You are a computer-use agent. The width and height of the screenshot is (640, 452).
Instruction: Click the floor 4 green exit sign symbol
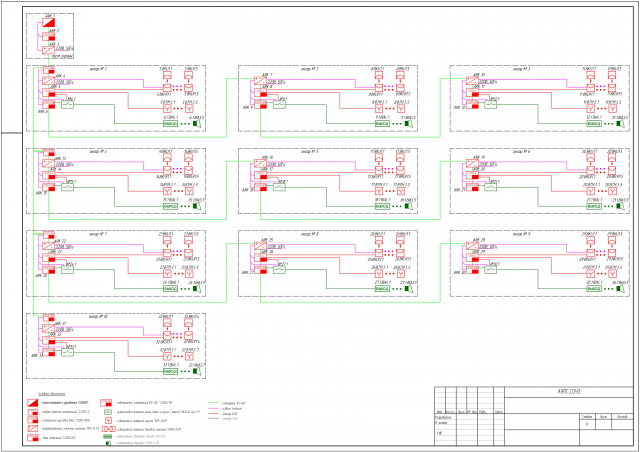point(170,206)
